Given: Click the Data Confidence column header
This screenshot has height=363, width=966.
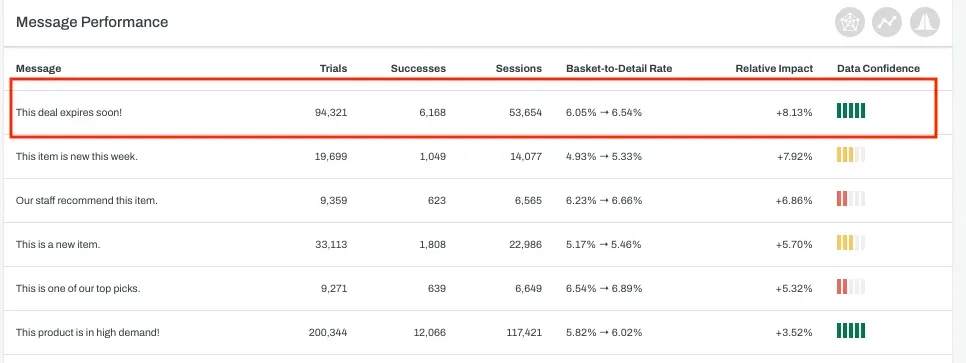Looking at the screenshot, I should point(879,68).
